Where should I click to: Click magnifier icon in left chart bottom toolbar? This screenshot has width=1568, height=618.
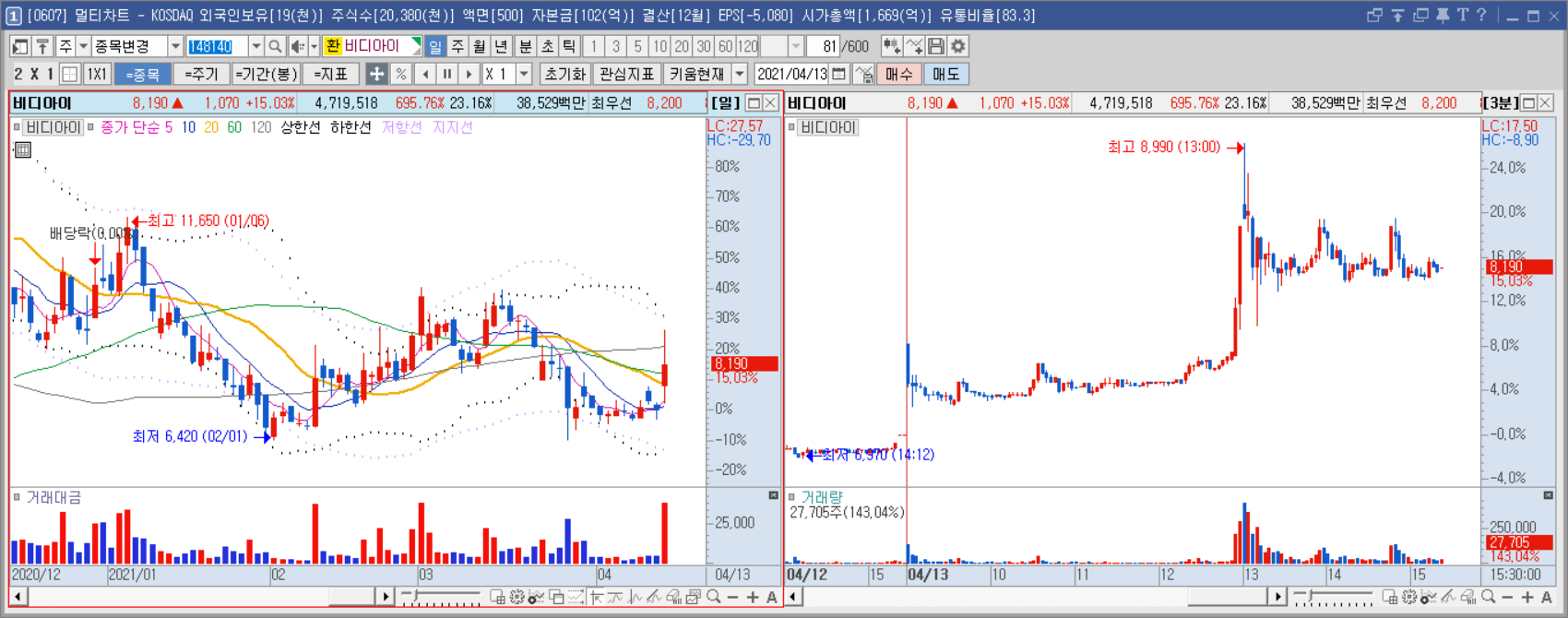[714, 598]
